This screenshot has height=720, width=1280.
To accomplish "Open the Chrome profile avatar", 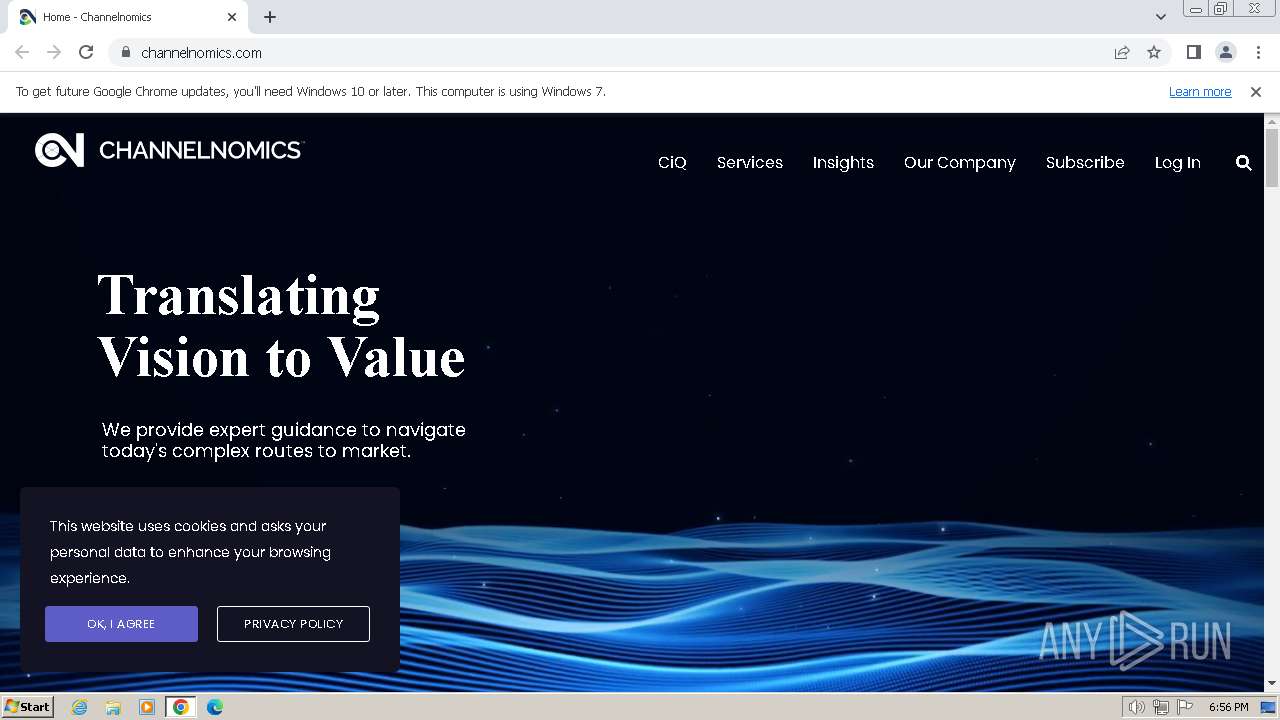I will point(1225,52).
